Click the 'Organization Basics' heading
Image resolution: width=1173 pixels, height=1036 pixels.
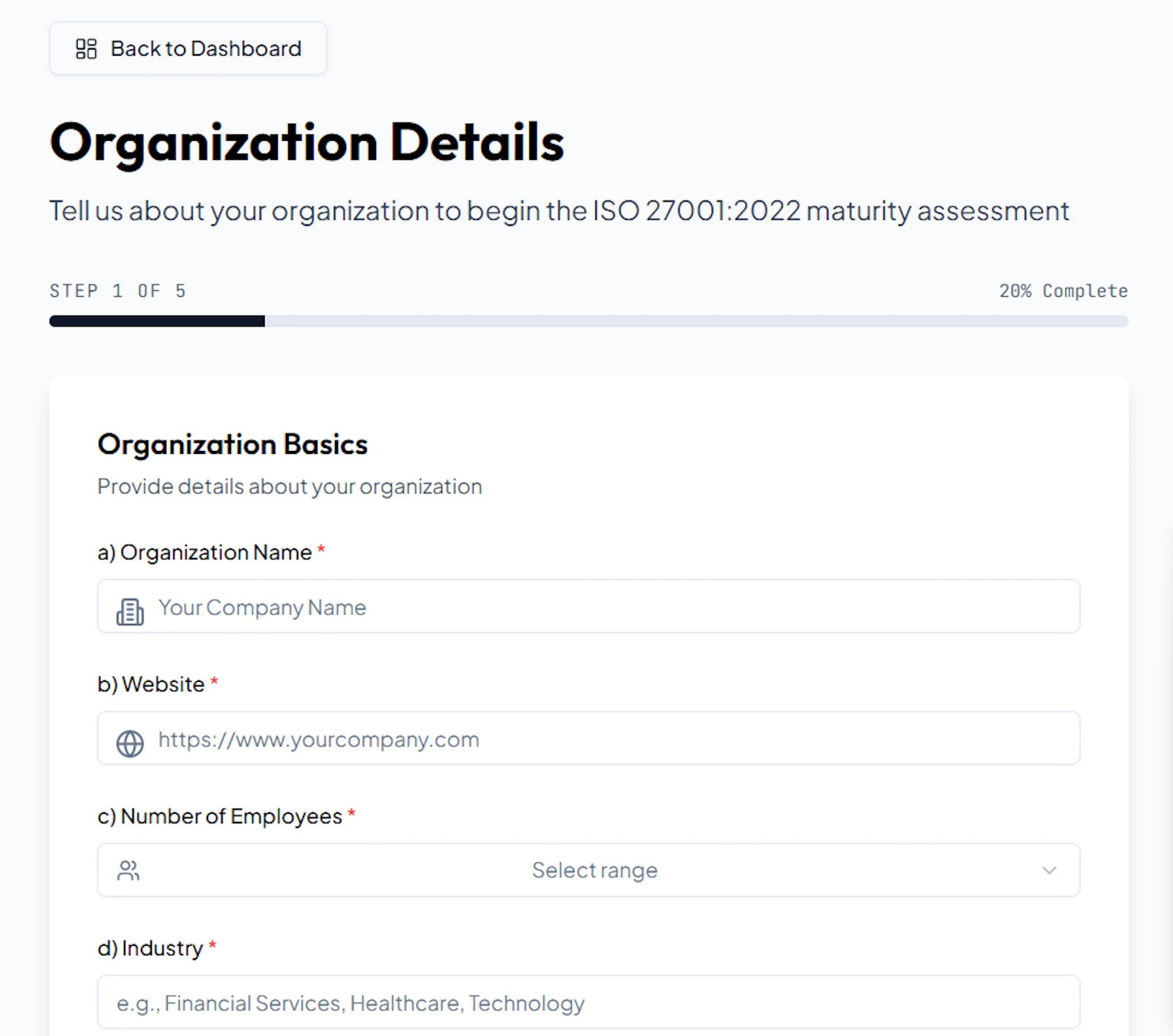point(232,444)
